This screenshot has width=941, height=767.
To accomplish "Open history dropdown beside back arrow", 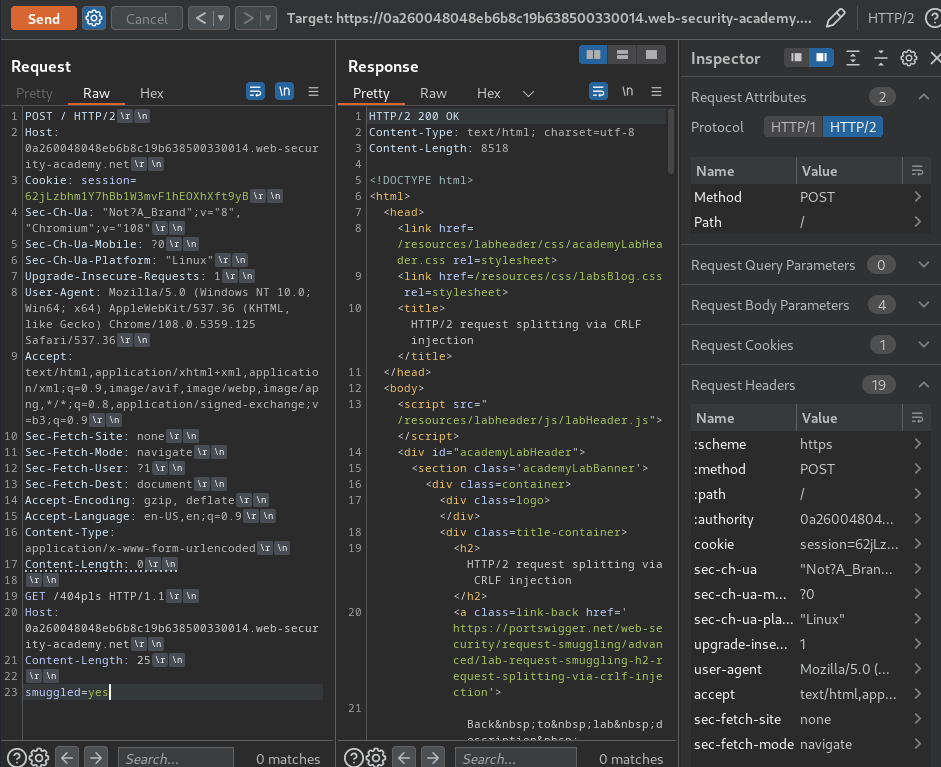I will click(221, 19).
